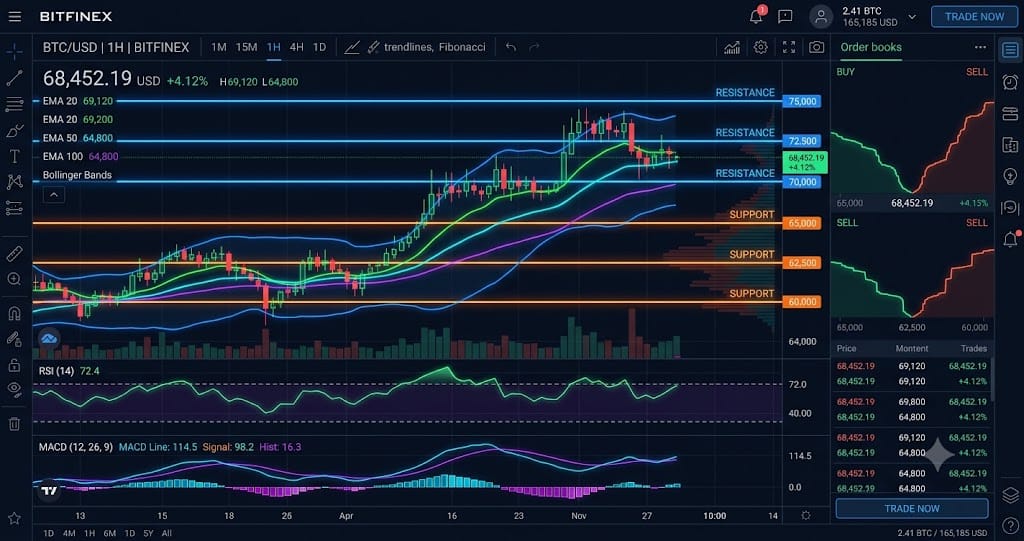Open the layers stack sidebar icon
Viewport: 1024px width, 541px height.
1010,495
